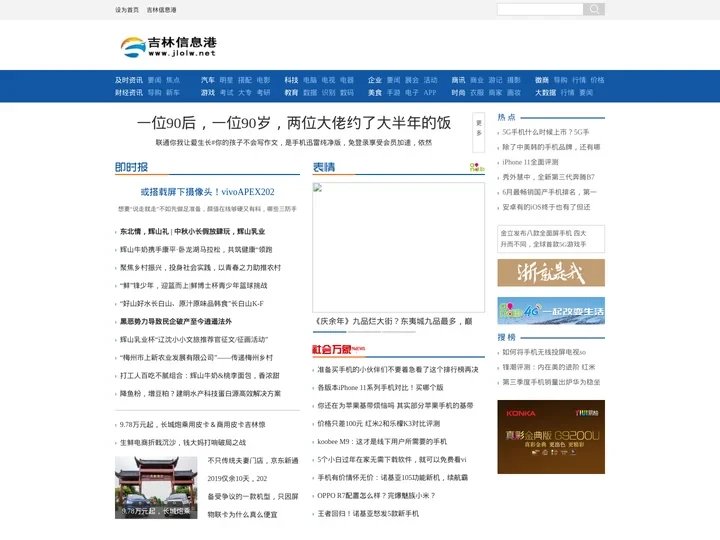The height and width of the screenshot is (540, 720).
Task: Open the 美食 navigation item
Action: click(375, 92)
